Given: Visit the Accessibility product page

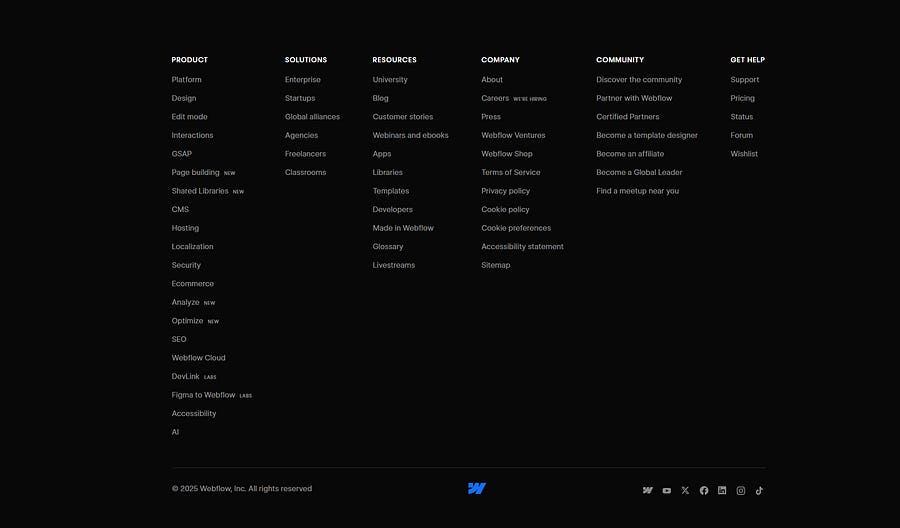Looking at the screenshot, I should 194,414.
